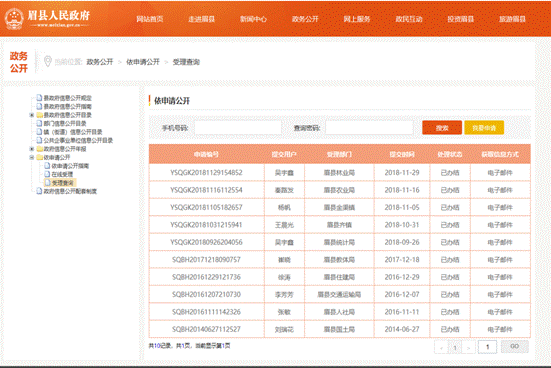
Task: Click application number SQBH20161111142326
Action: click(206, 312)
